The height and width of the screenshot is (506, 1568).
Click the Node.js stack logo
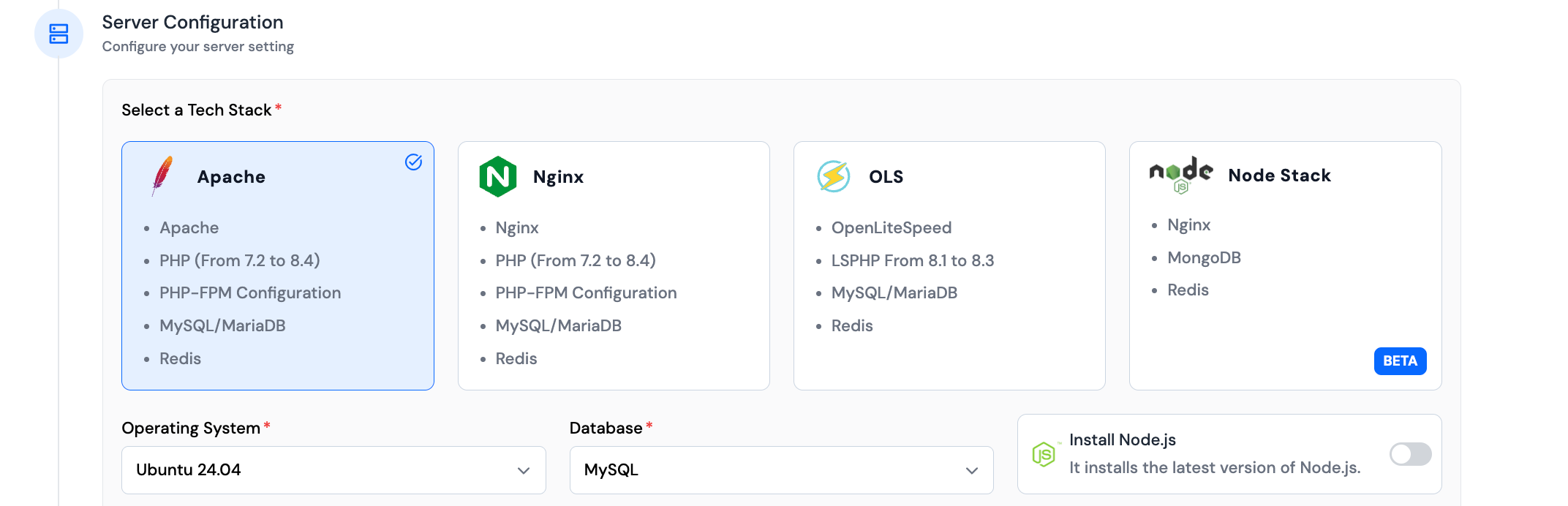[x=1180, y=175]
